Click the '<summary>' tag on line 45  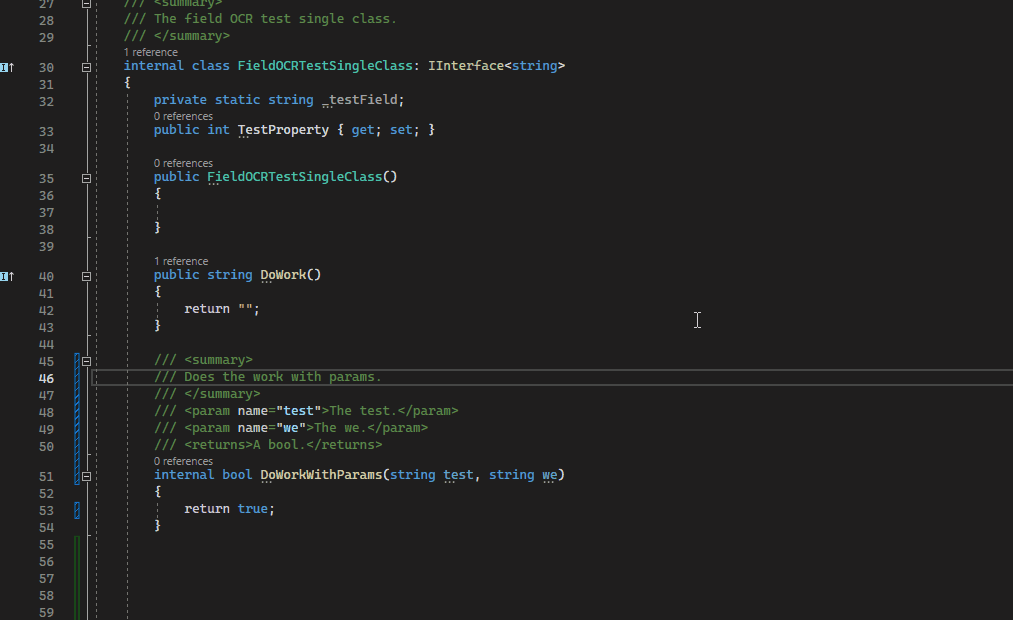click(x=218, y=360)
